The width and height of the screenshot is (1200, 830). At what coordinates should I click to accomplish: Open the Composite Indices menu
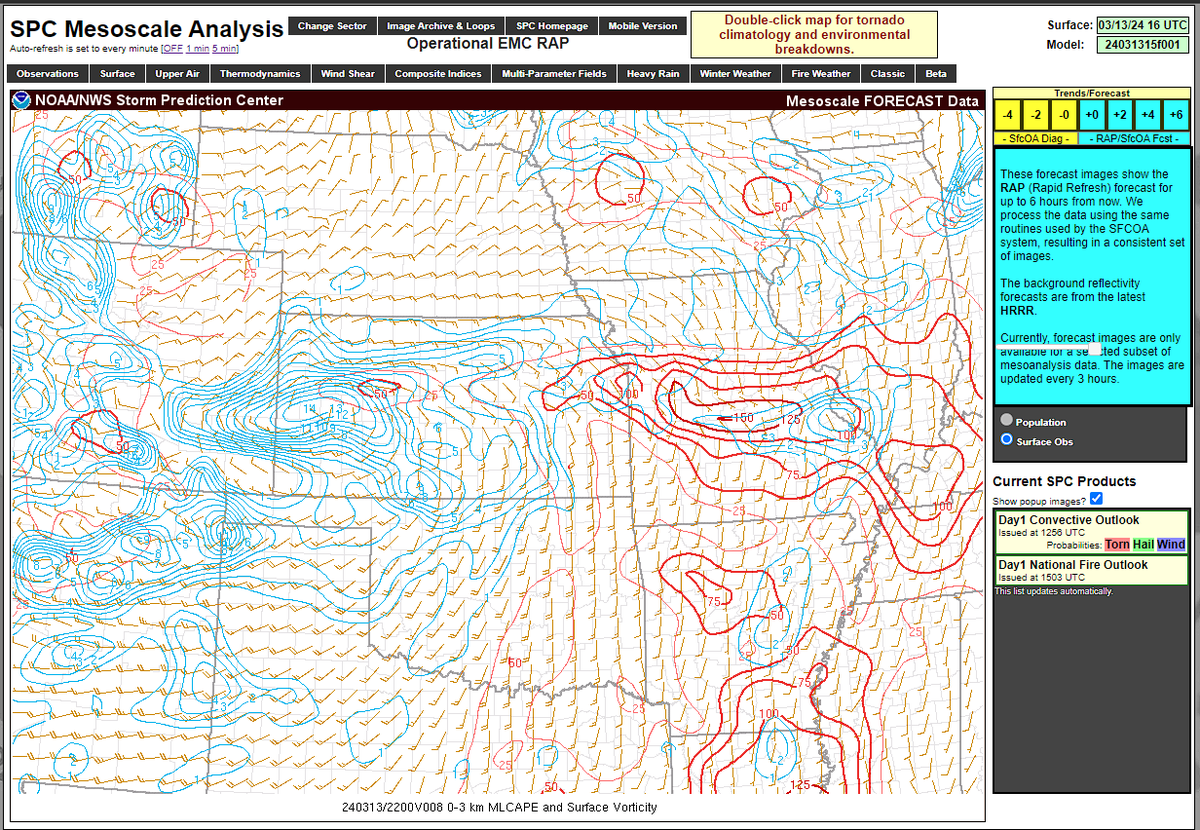click(x=438, y=74)
